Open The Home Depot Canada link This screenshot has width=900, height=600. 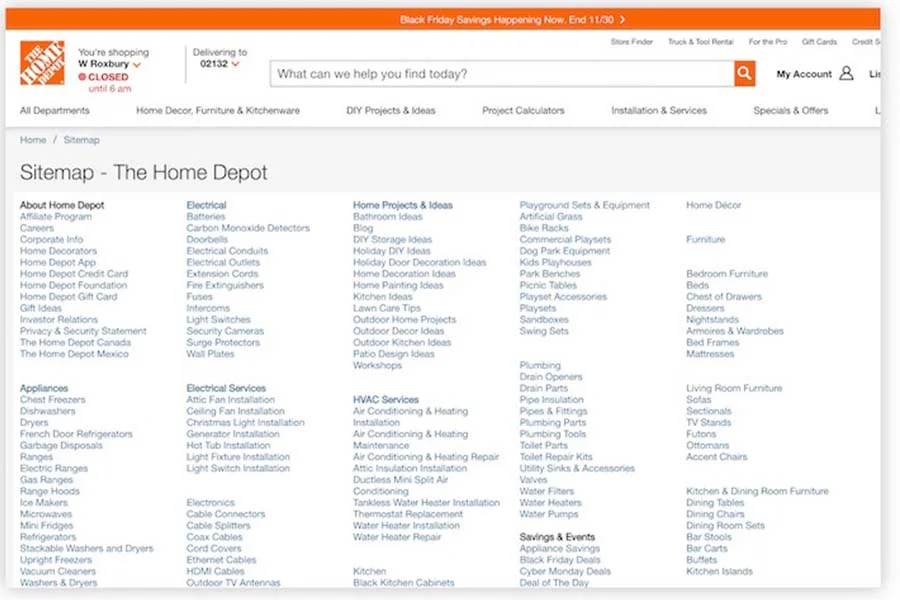point(75,342)
